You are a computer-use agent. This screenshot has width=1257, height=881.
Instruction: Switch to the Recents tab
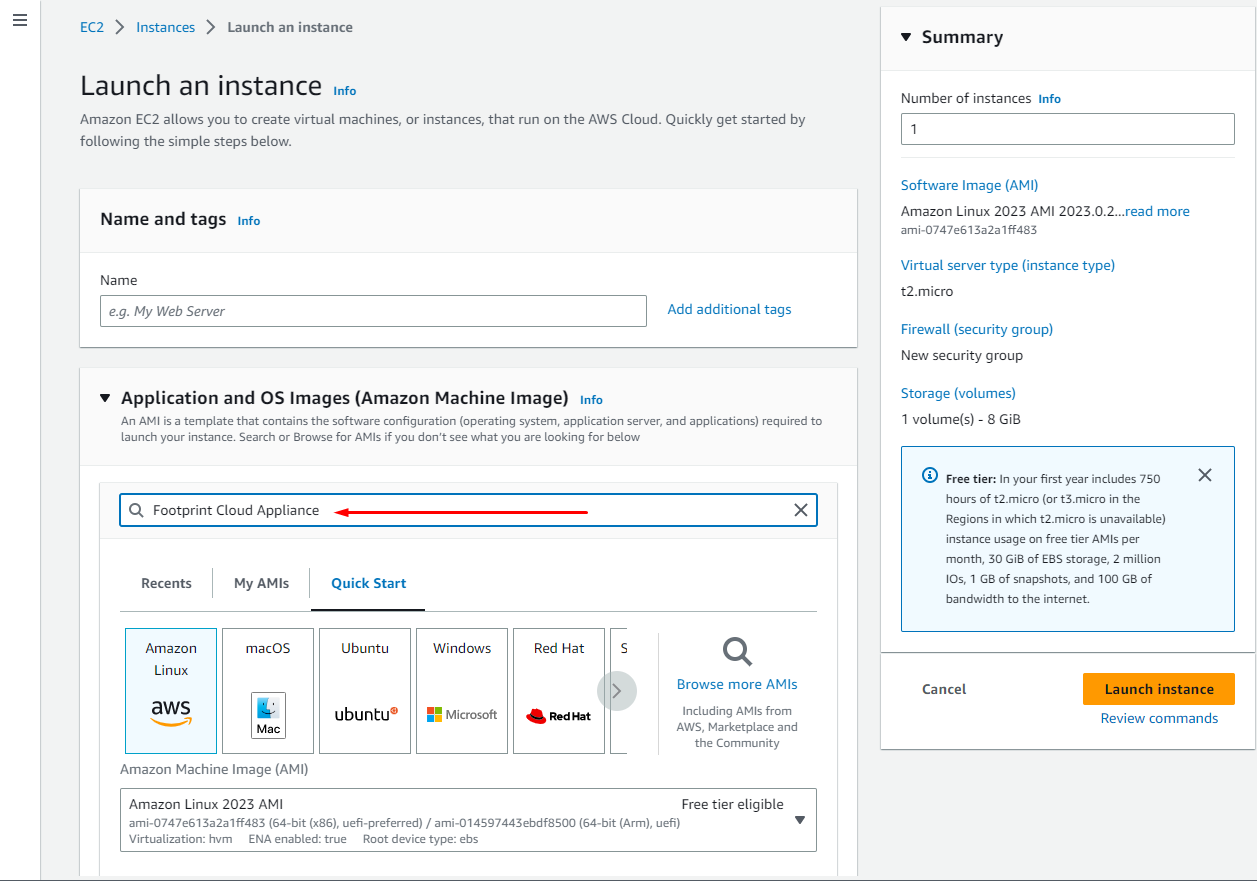pos(166,583)
